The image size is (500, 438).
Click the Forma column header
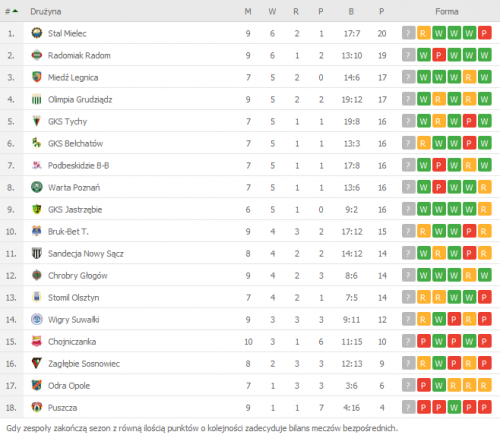pyautogui.click(x=447, y=12)
